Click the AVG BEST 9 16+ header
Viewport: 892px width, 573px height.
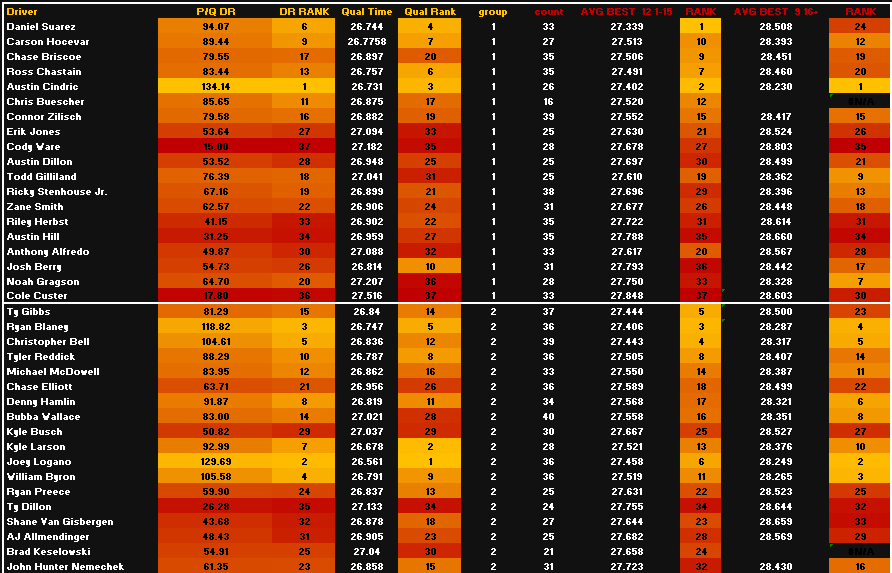[x=775, y=11]
